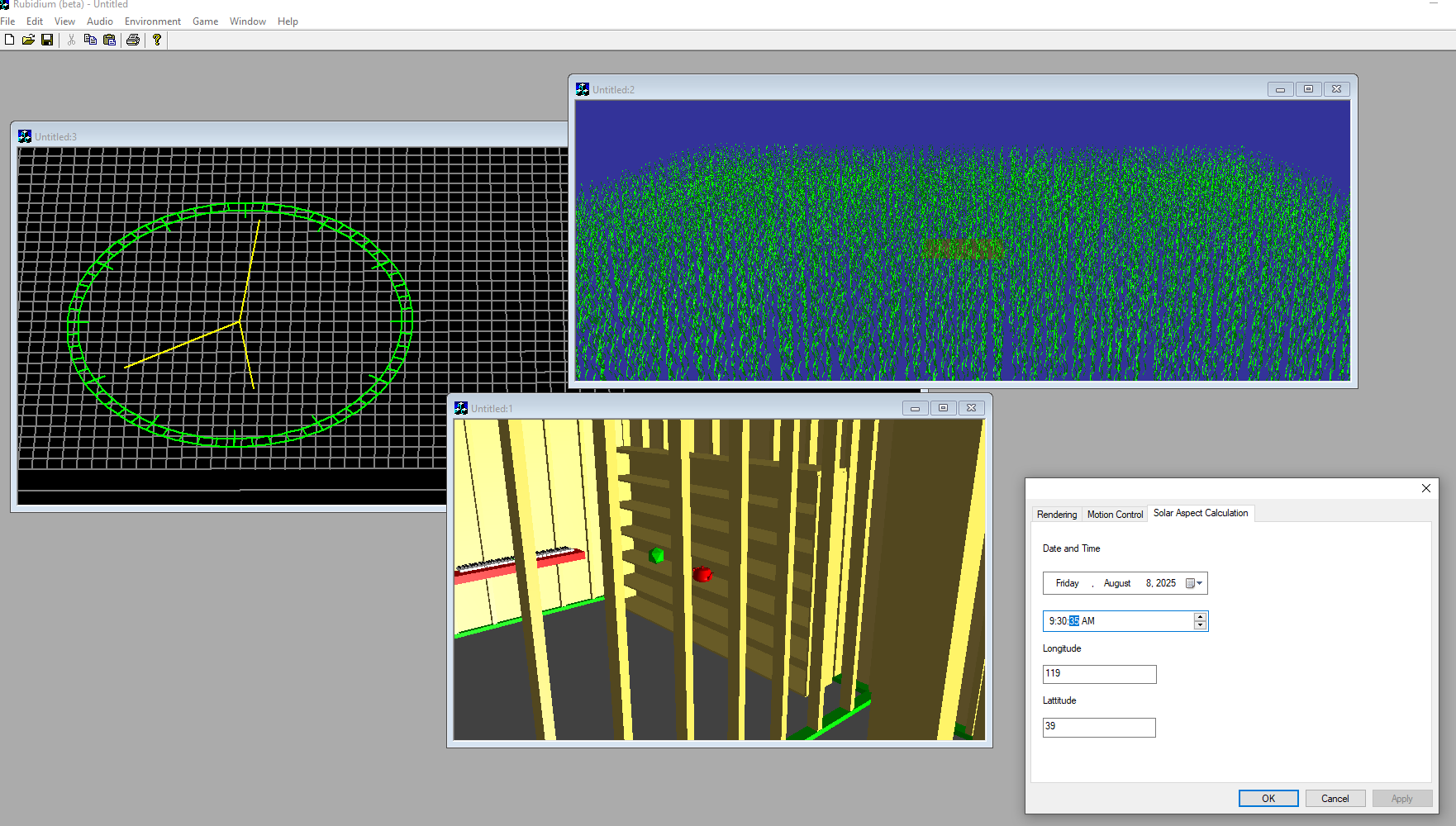Open the date picker calendar dropdown
Viewport: 1456px width, 826px height.
pyautogui.click(x=1194, y=583)
